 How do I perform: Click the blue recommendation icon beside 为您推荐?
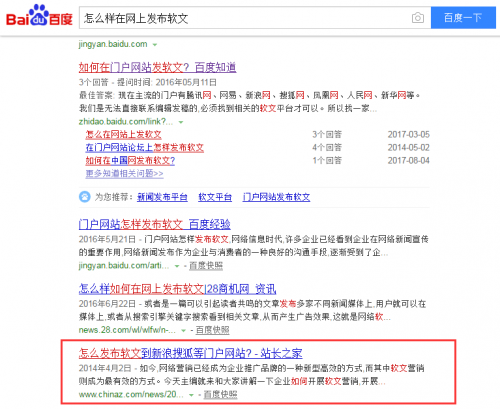(x=85, y=197)
